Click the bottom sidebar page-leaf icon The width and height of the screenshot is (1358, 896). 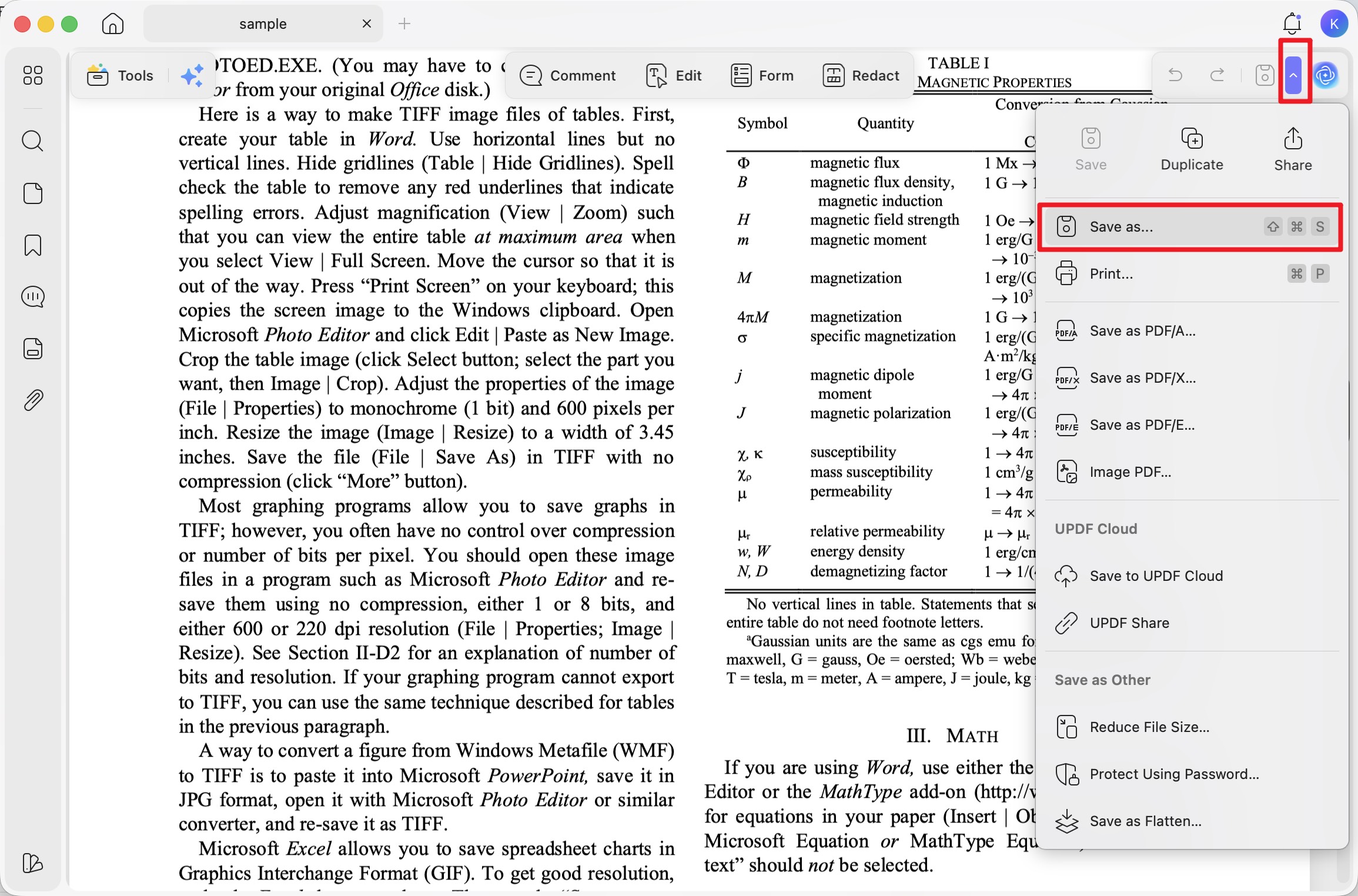click(33, 863)
